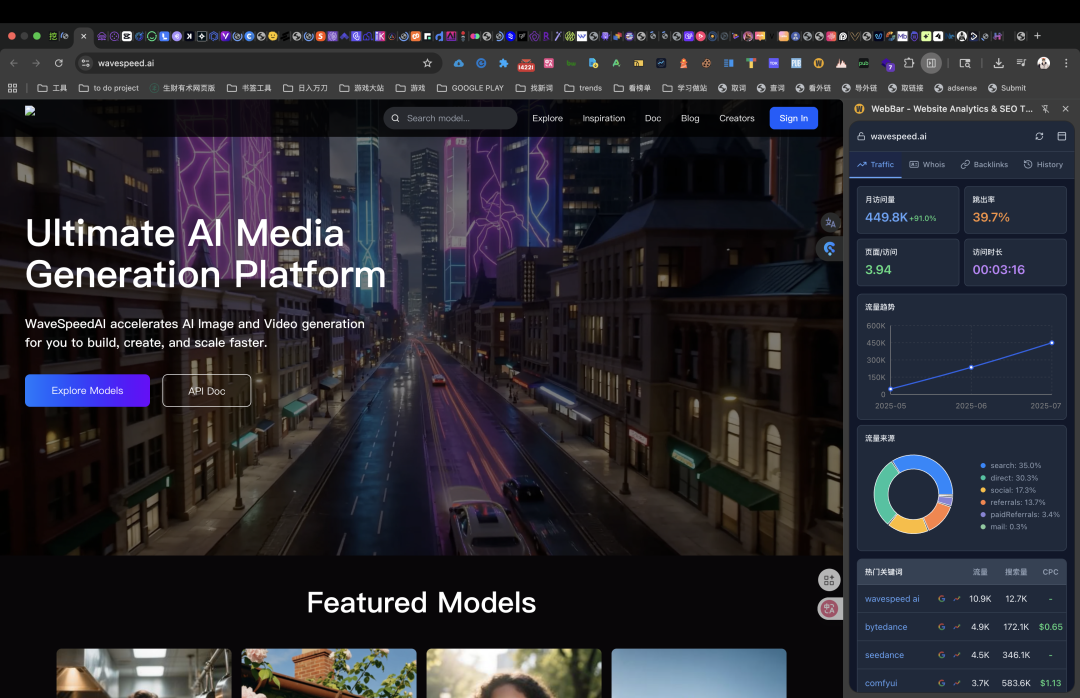Screen dimensions: 1080x698
Task: Open the Submit bookmark
Action: click(1007, 88)
